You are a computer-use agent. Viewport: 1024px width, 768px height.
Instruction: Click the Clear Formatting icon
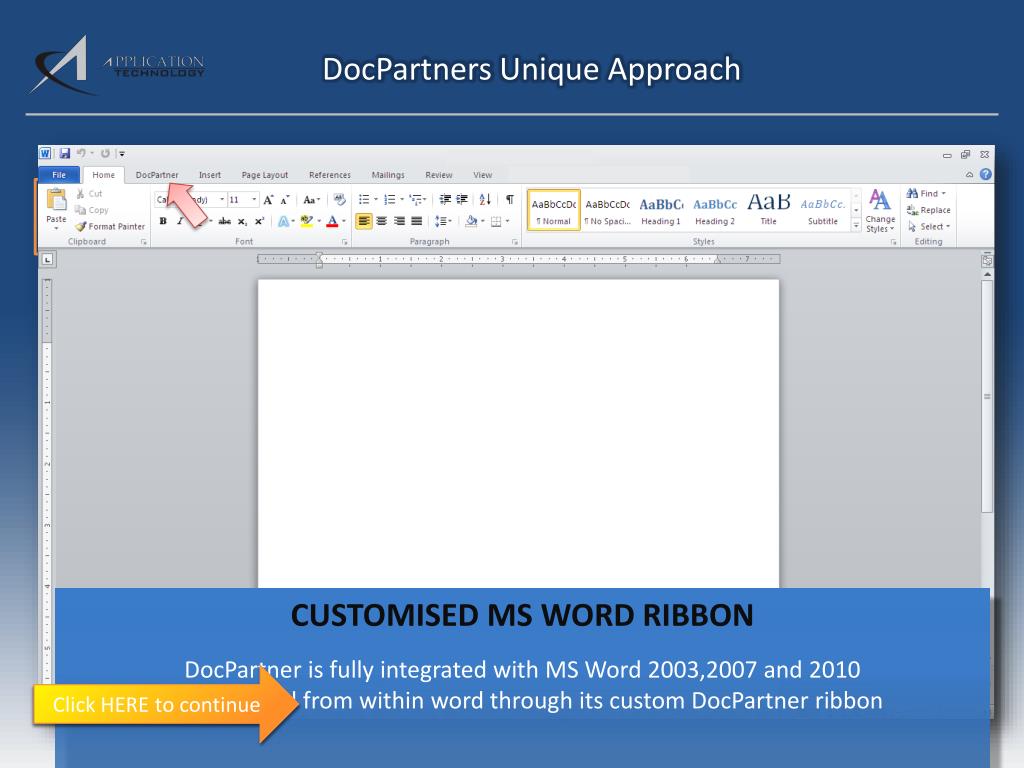click(339, 200)
